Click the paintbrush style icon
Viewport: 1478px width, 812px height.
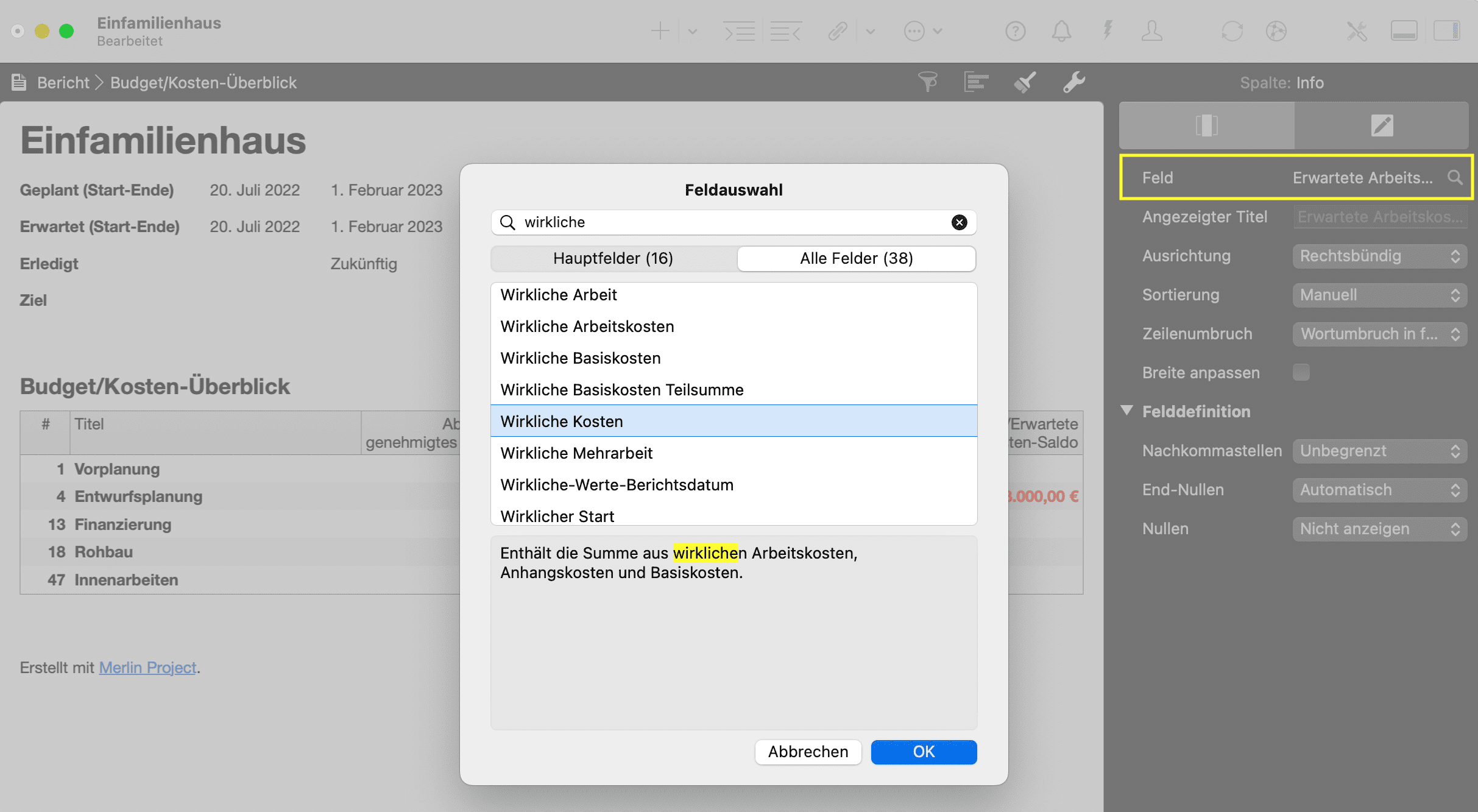point(1025,82)
